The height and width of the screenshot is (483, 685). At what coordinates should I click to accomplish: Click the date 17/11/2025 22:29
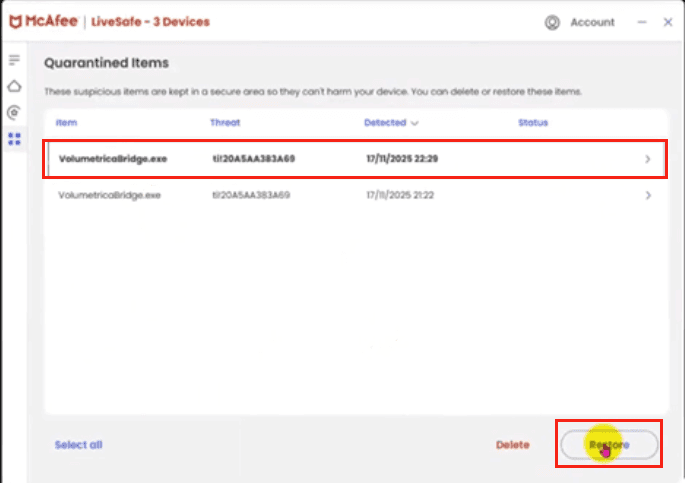(402, 159)
